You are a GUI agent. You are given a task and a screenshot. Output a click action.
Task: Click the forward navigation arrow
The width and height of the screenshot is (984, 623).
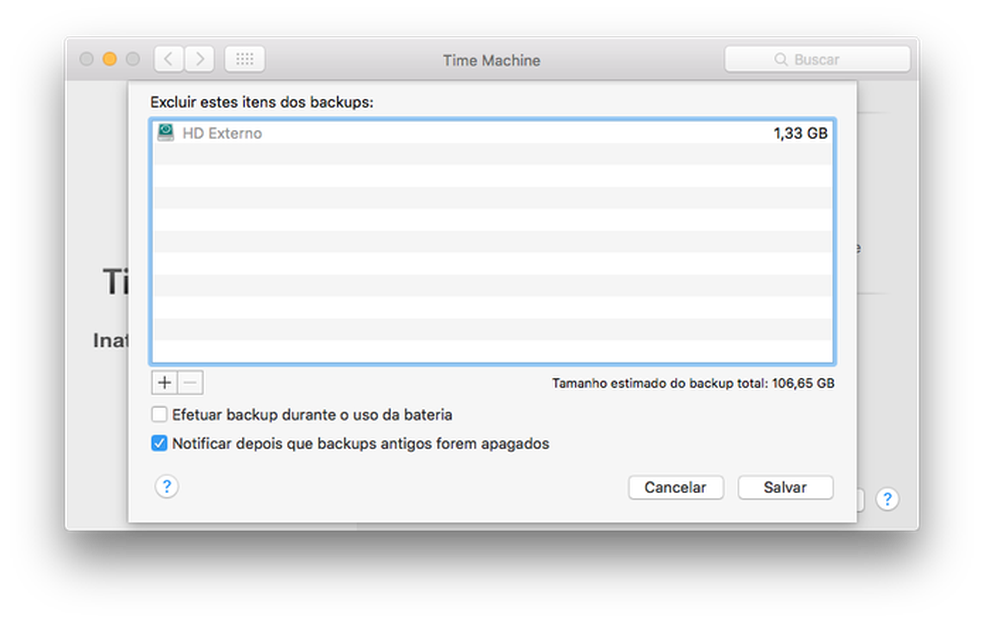coord(200,59)
